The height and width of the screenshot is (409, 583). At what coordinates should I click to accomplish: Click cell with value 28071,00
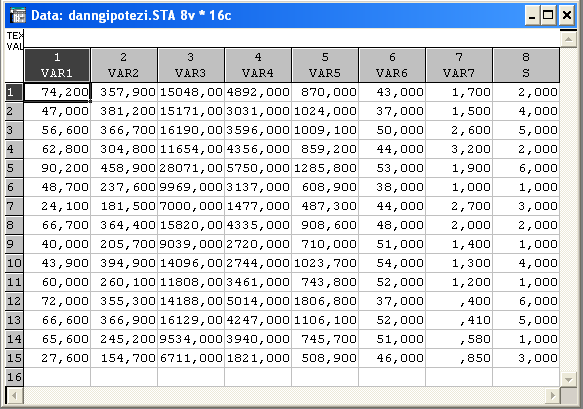point(191,168)
